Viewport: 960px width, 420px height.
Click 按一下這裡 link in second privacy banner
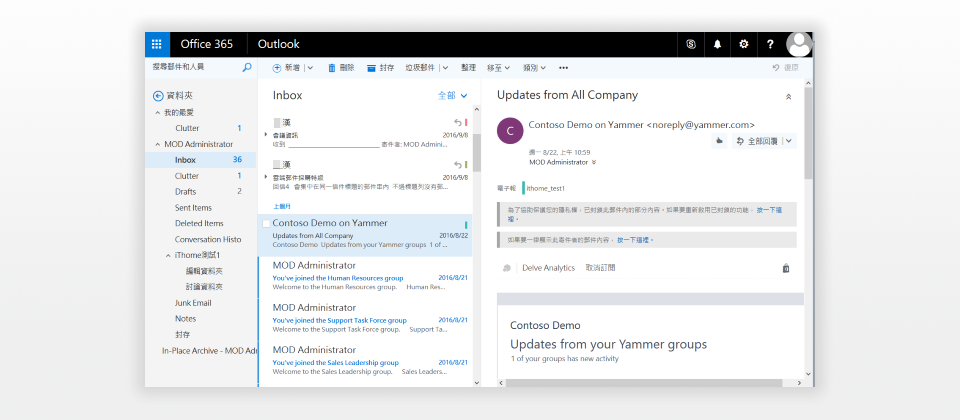pyautogui.click(x=634, y=240)
